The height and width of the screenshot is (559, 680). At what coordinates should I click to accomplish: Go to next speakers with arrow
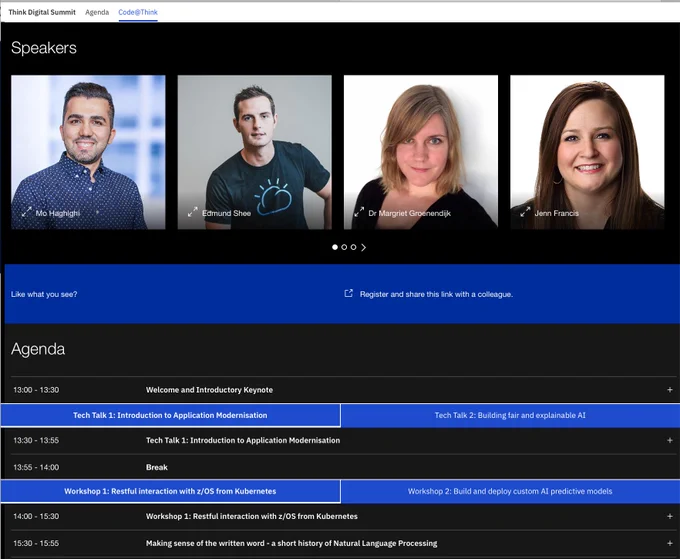point(363,247)
